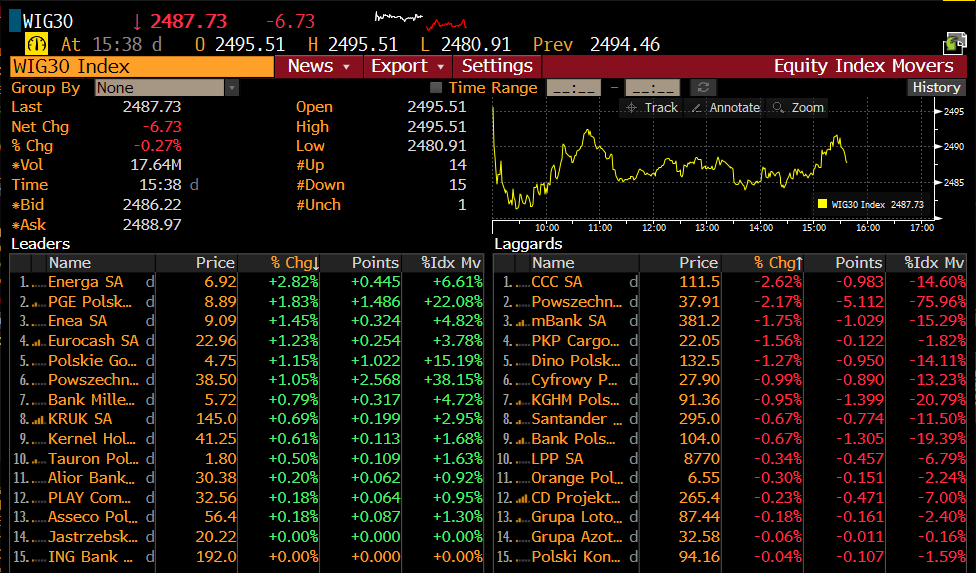Expand the News menu

point(319,66)
